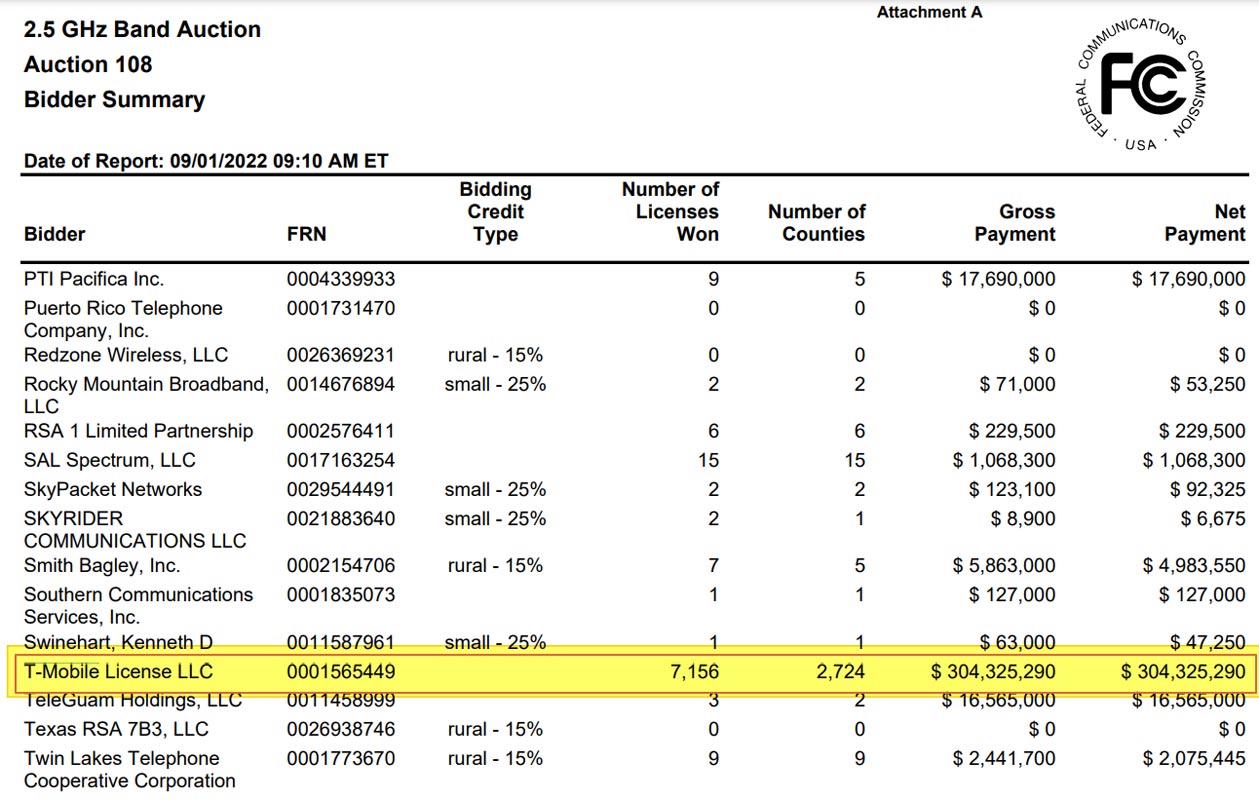Select bidder name "PTI Pacifica Inc."
Image resolution: width=1259 pixels, height=800 pixels.
point(94,279)
